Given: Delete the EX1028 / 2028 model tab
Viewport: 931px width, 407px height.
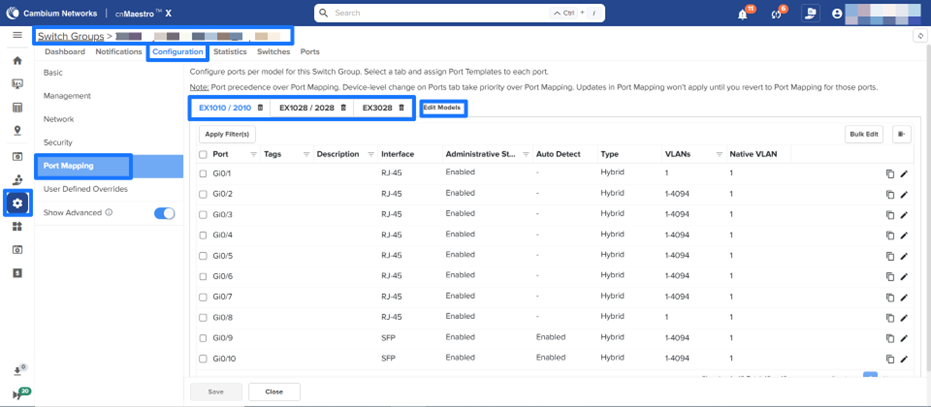Looking at the screenshot, I should click(x=343, y=108).
